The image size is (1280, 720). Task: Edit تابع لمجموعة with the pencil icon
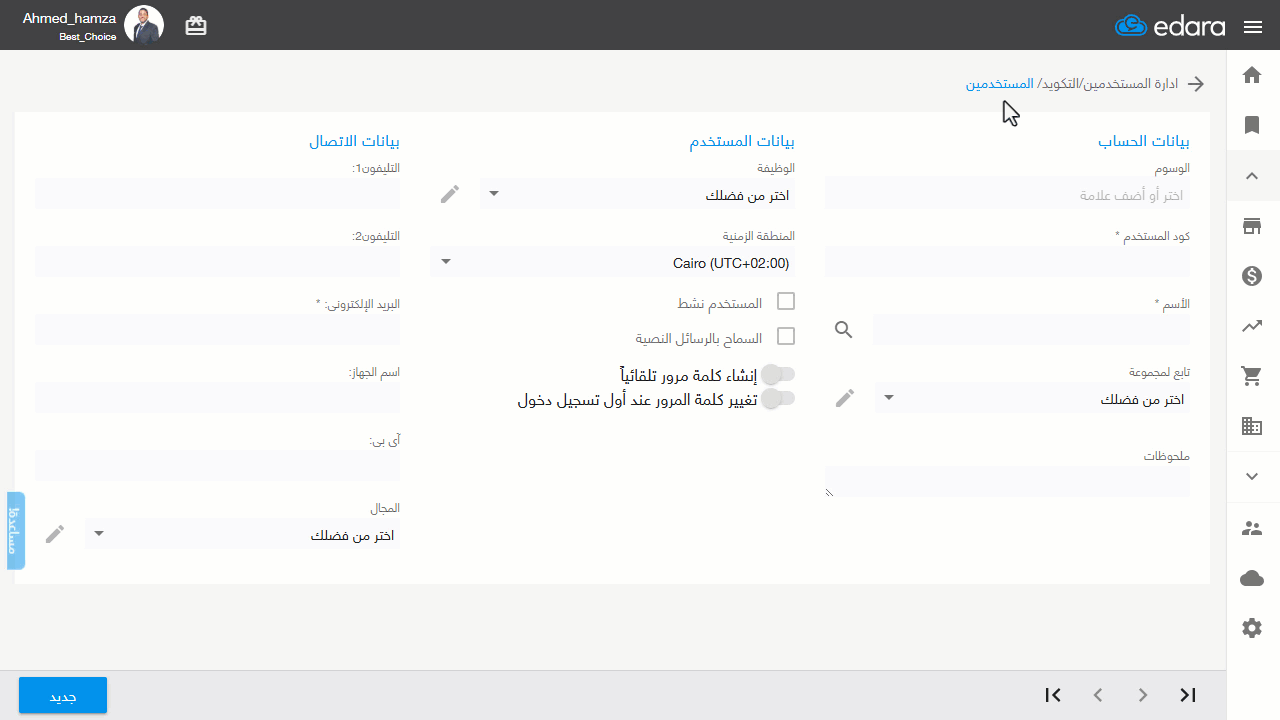[x=845, y=398]
